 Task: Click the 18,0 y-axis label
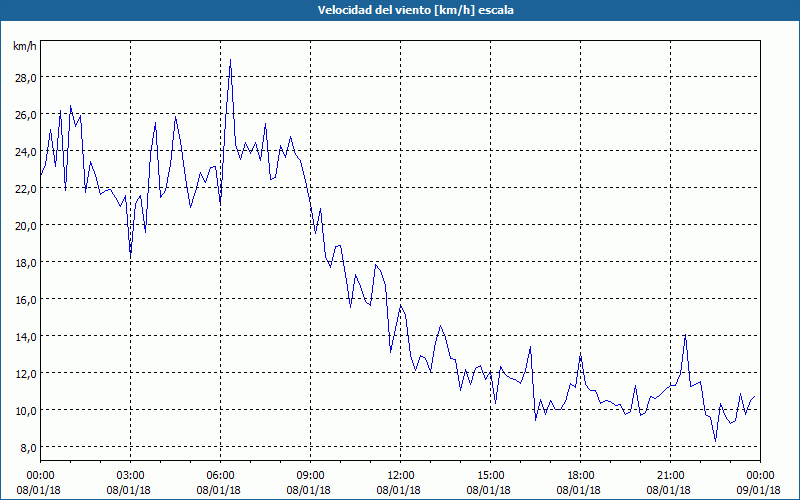point(26,263)
